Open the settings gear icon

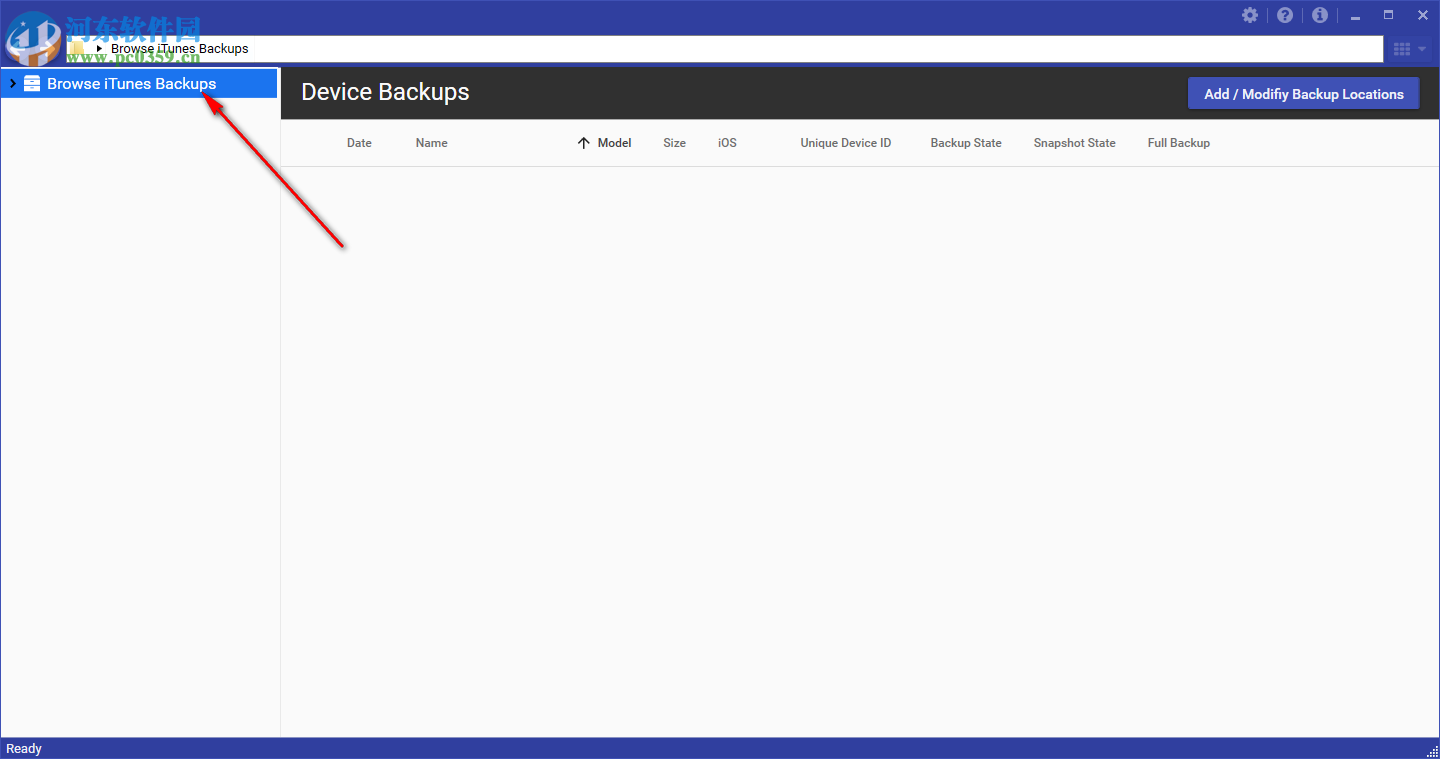point(1250,15)
